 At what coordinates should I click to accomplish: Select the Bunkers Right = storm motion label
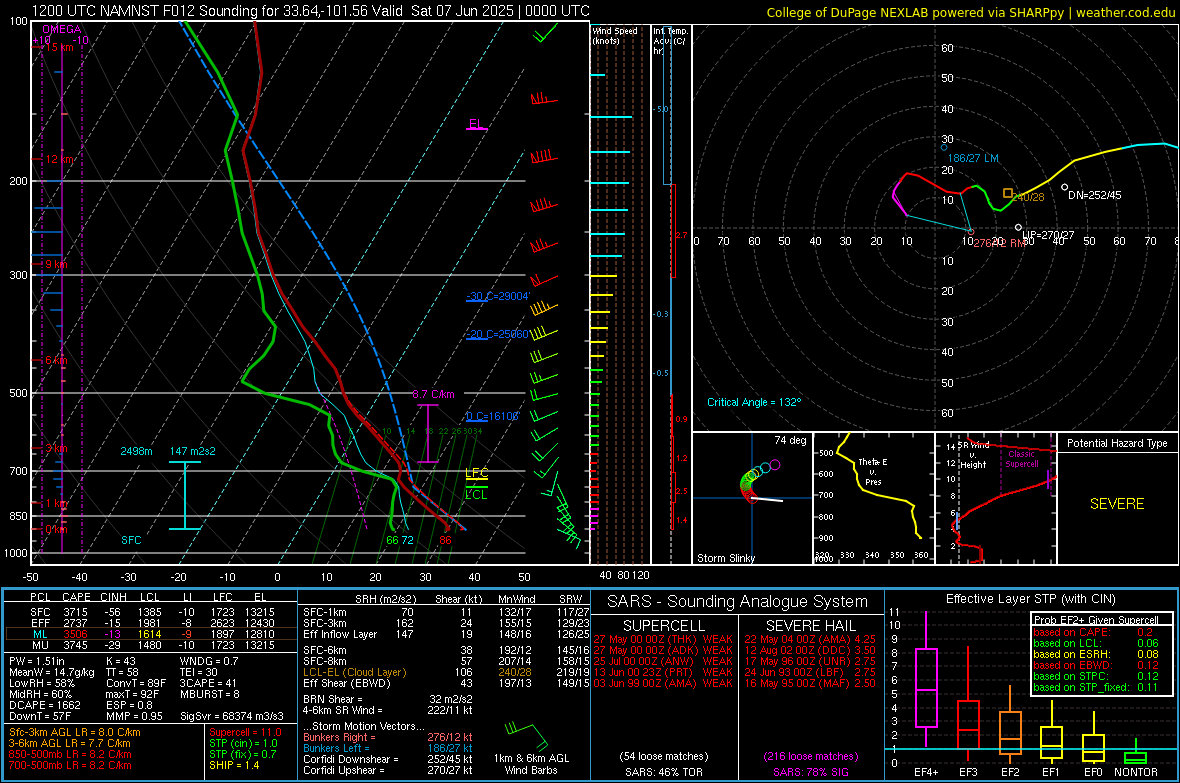point(339,738)
